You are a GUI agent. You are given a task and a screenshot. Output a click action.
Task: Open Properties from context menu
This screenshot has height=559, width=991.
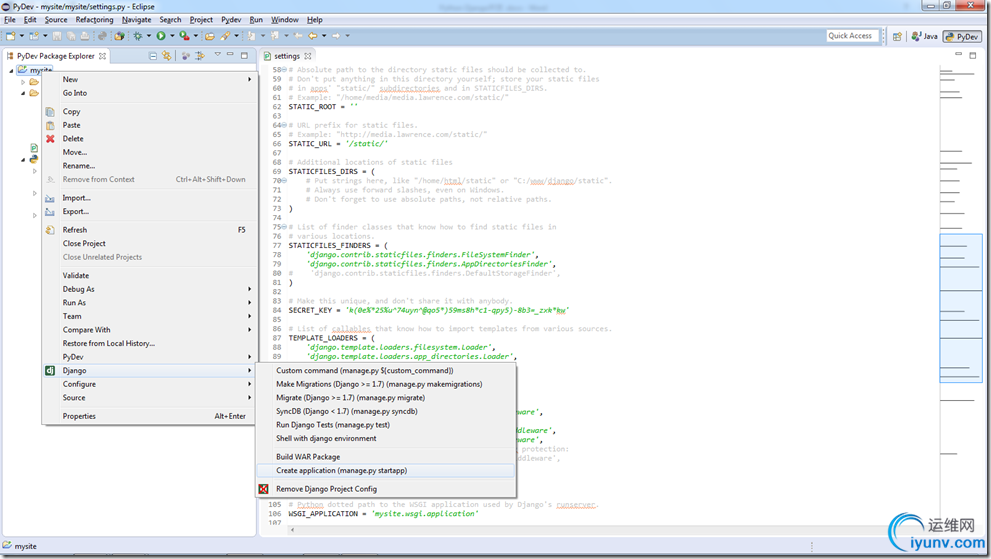click(x=150, y=416)
